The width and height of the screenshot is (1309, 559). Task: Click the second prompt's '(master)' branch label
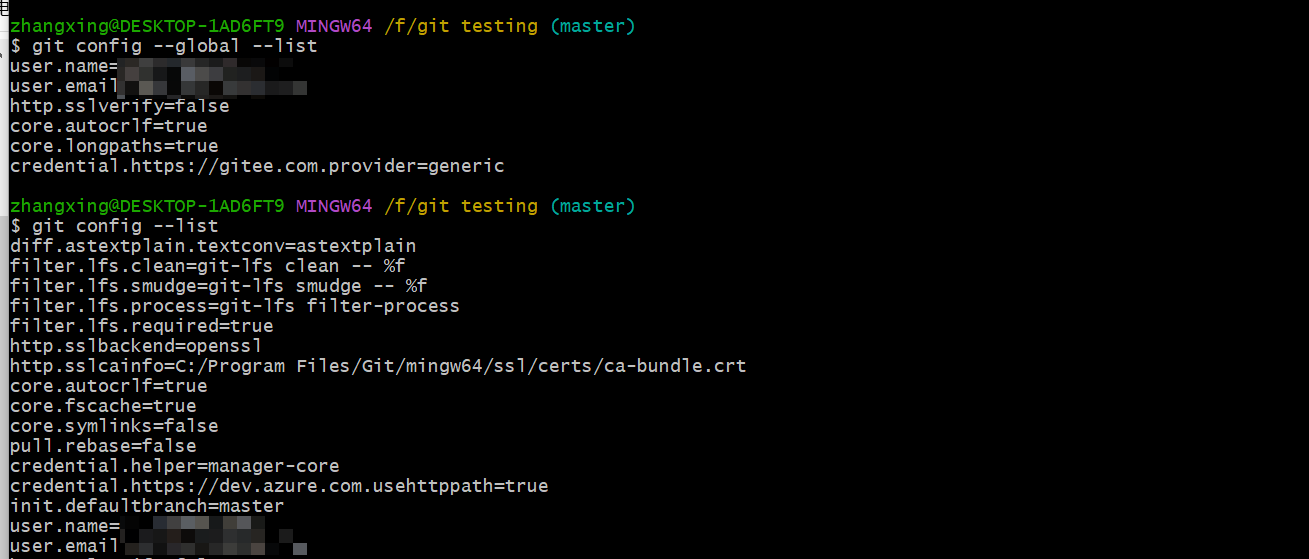[592, 206]
